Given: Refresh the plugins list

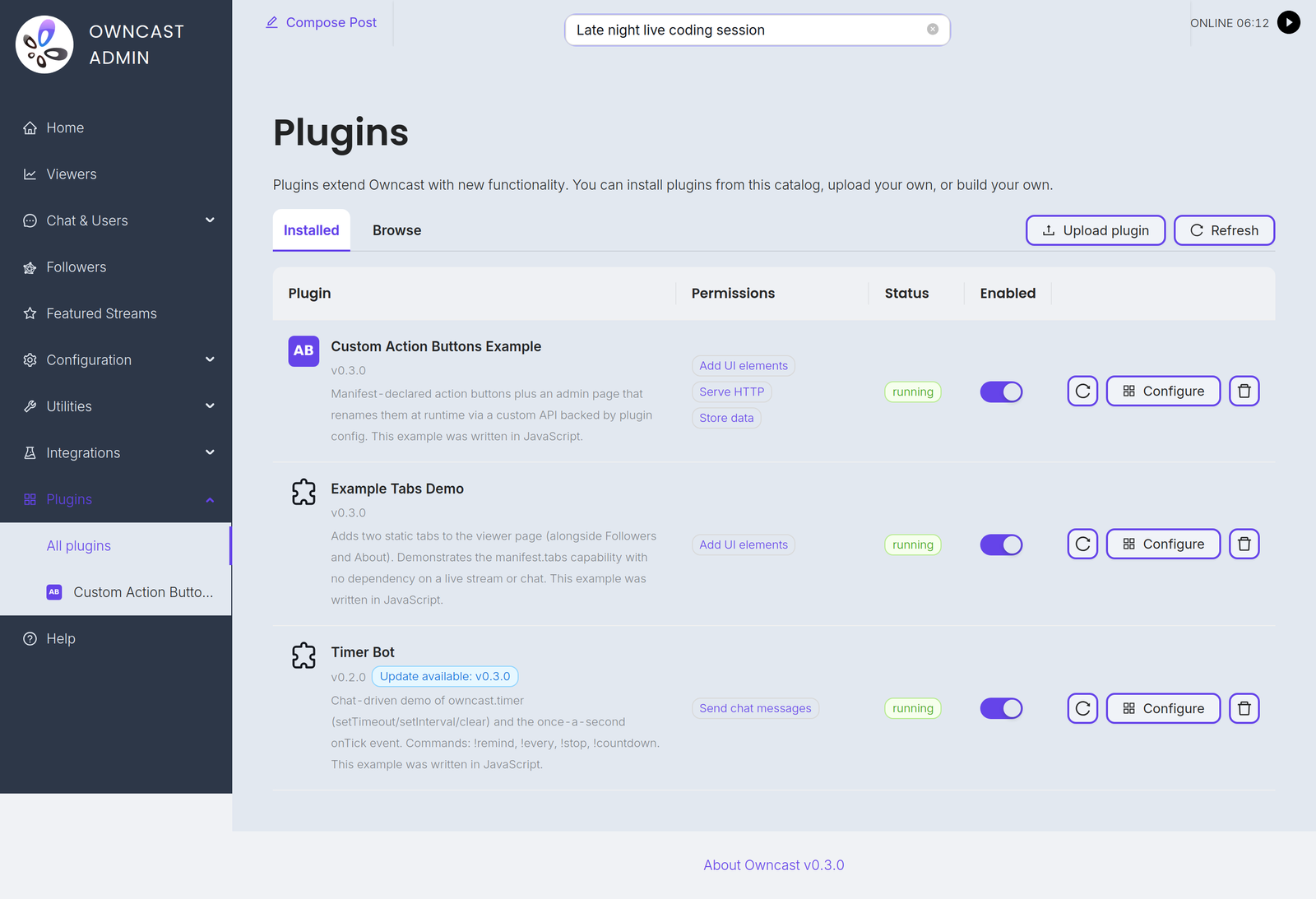Looking at the screenshot, I should coord(1225,230).
